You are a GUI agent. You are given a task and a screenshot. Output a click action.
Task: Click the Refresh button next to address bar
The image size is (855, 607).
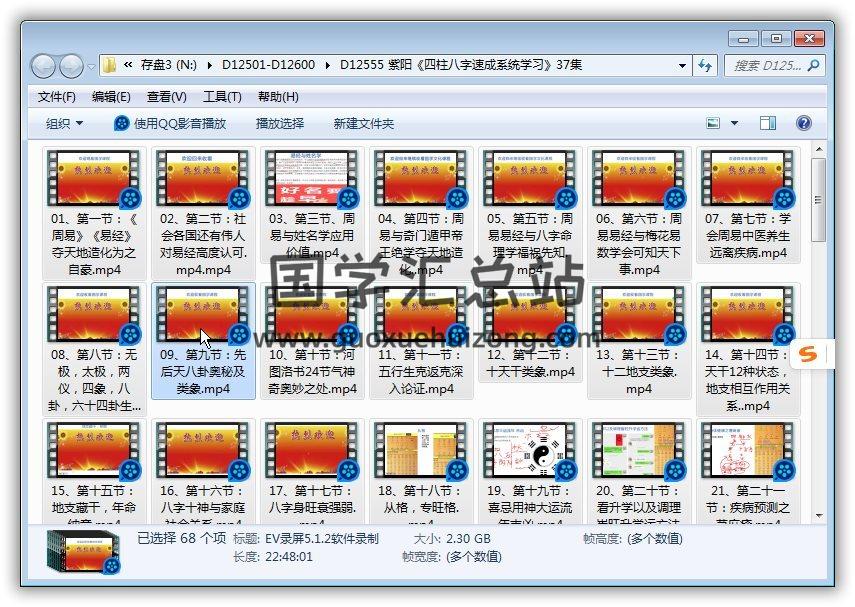(705, 65)
